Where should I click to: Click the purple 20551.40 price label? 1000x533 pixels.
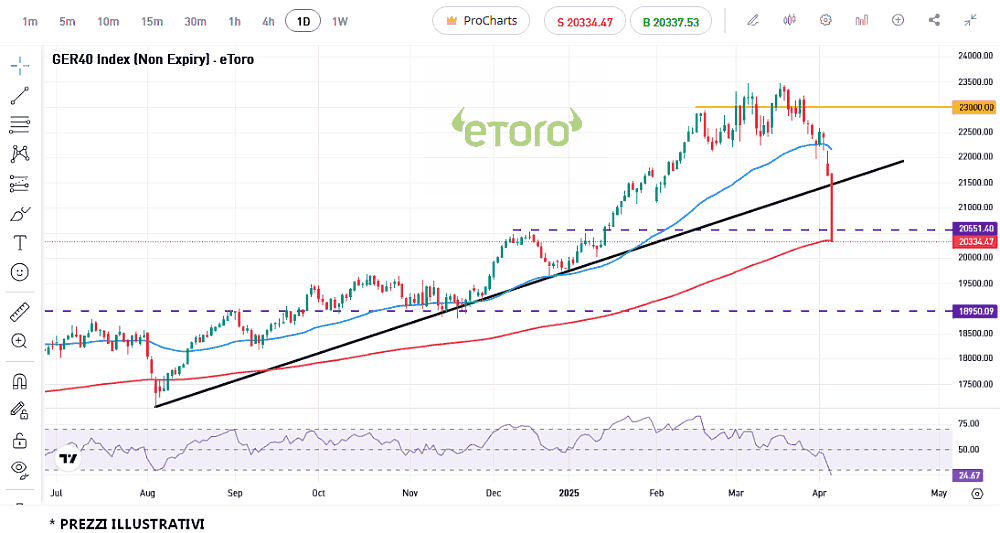974,228
